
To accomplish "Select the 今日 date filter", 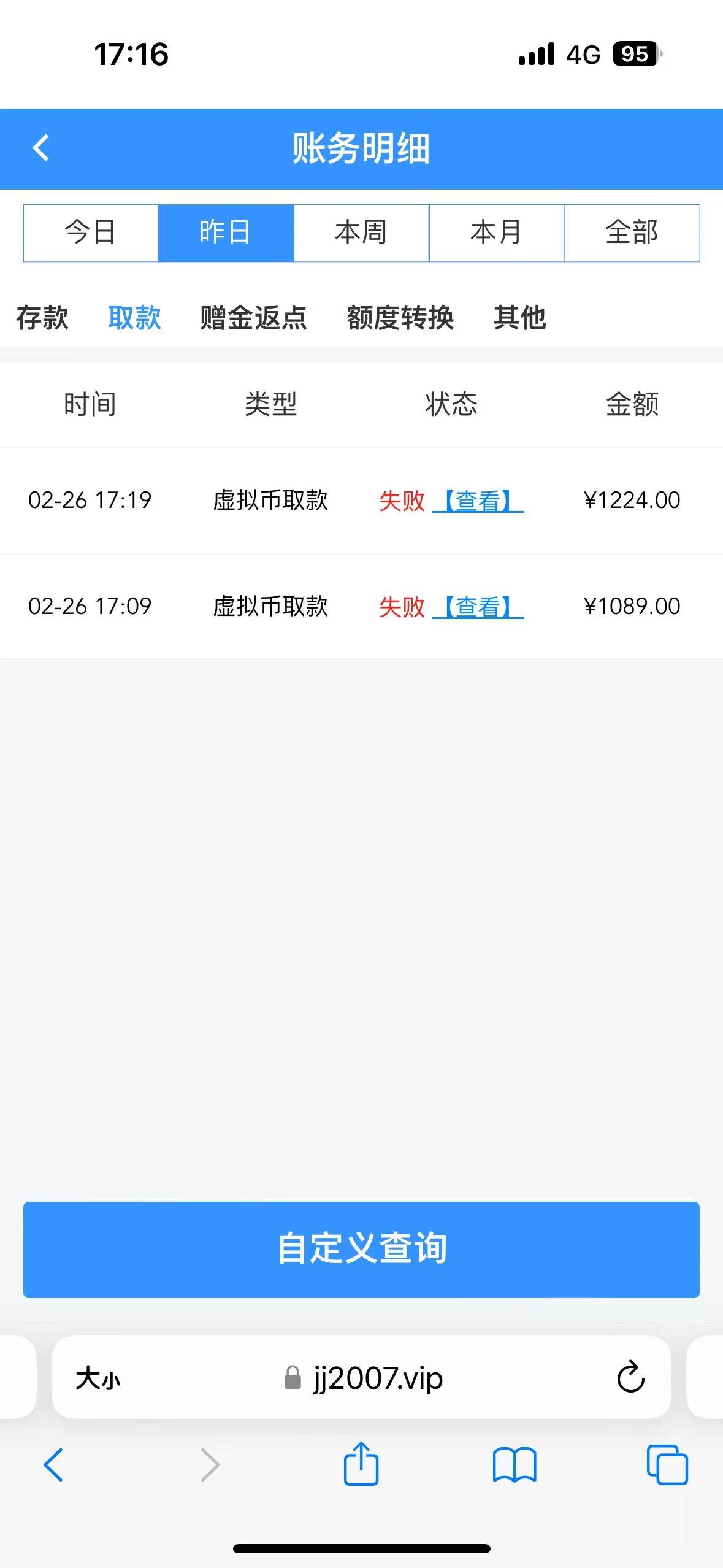I will [x=91, y=233].
